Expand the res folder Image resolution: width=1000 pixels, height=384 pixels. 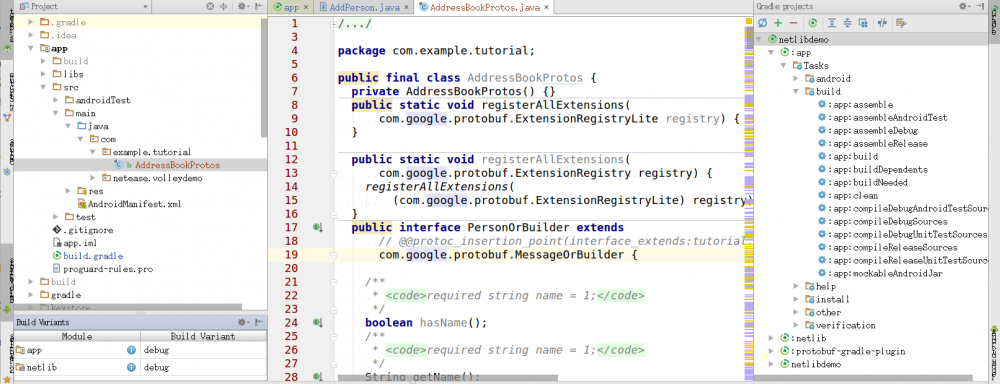[x=68, y=191]
